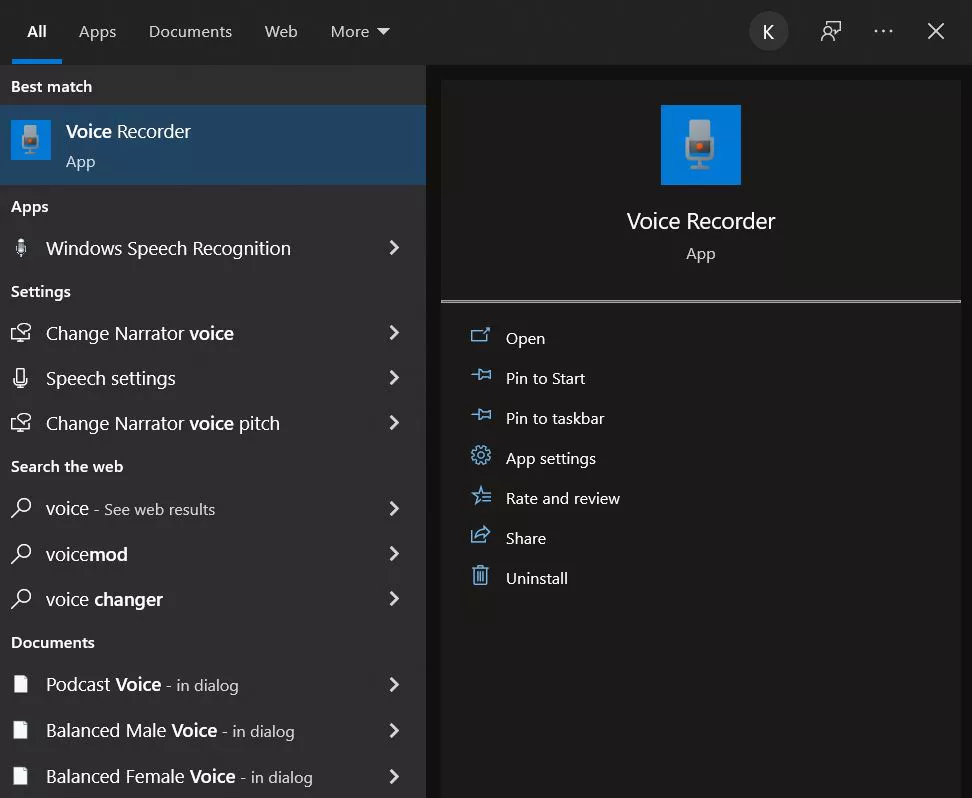Click the Share text action
Screen dimensions: 972x798
point(526,538)
